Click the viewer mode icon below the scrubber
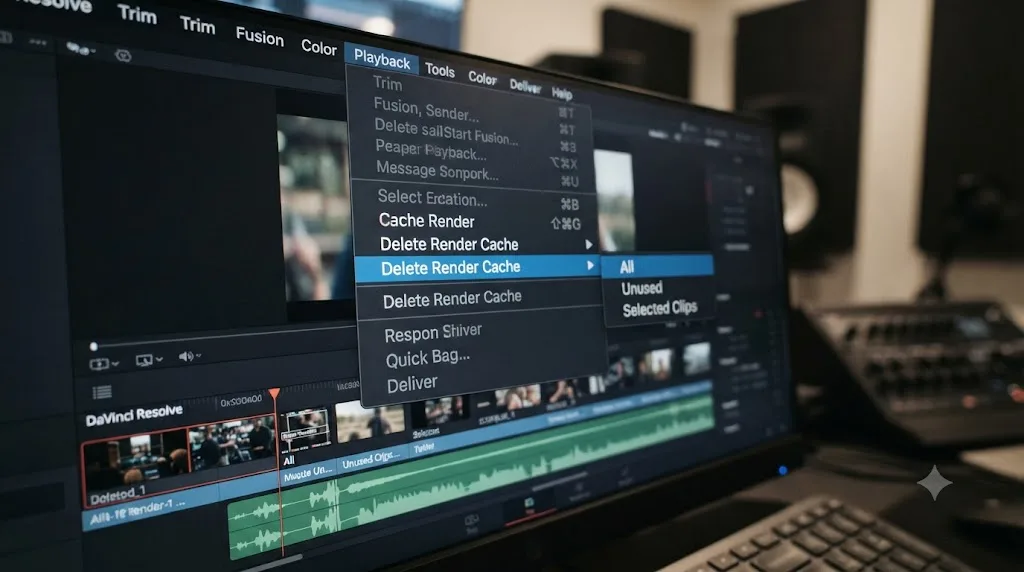This screenshot has width=1024, height=572. coord(99,364)
